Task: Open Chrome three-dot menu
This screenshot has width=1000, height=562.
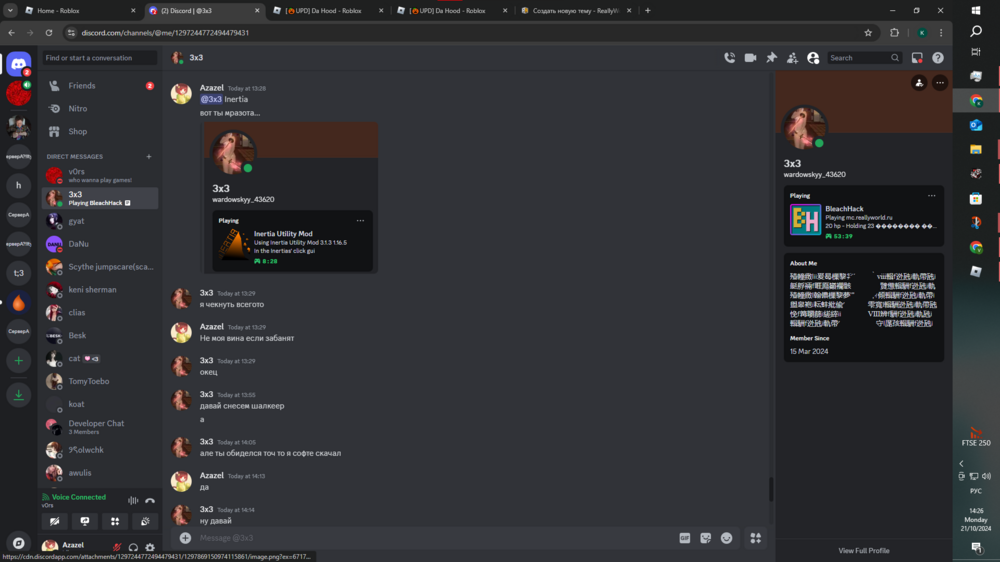Action: click(x=941, y=33)
